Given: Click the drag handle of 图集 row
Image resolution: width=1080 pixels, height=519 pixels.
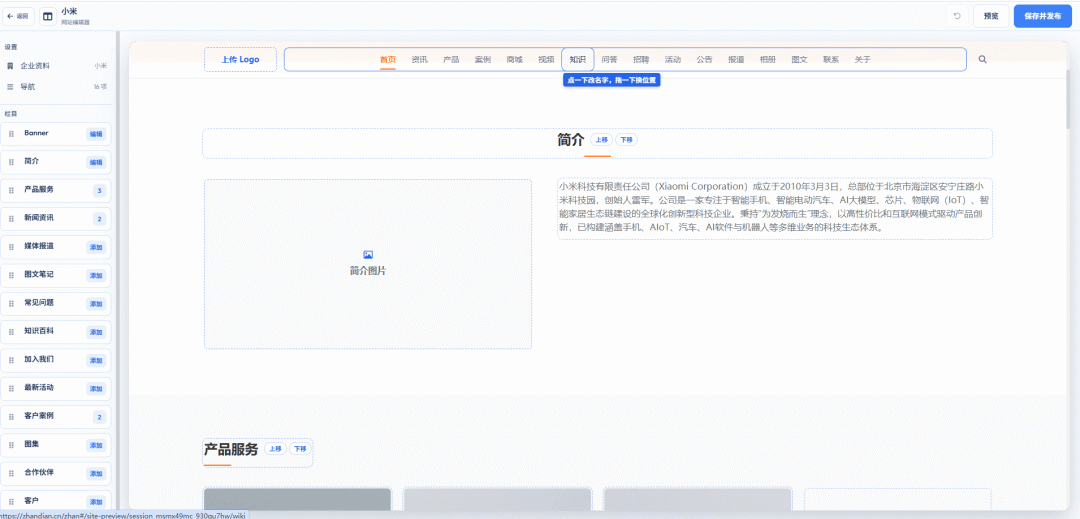Looking at the screenshot, I should pos(11,445).
